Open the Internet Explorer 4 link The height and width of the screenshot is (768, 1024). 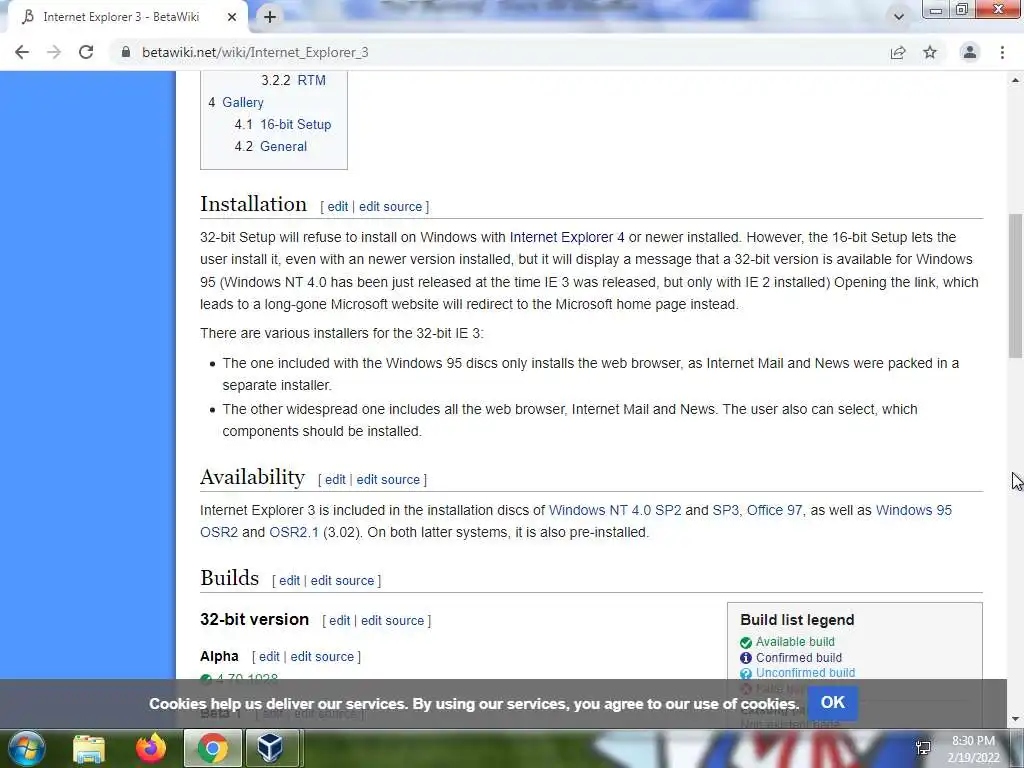[x=567, y=237]
